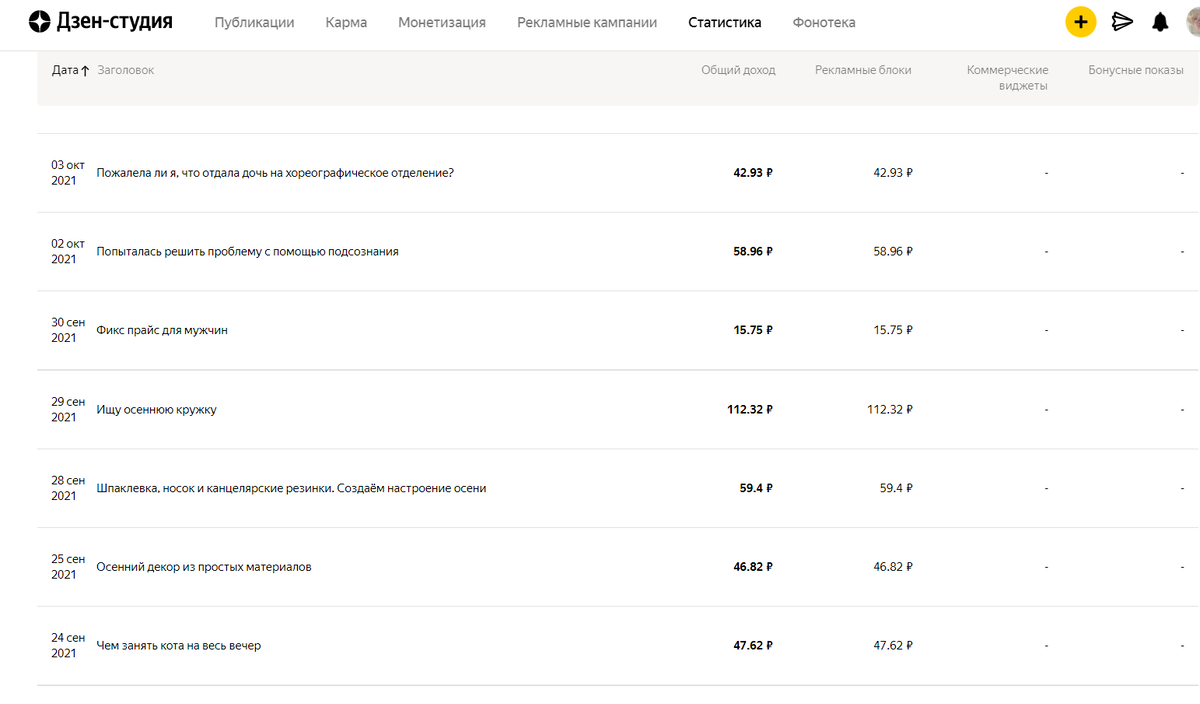
Task: Open the Рекламные кампании section
Action: click(x=586, y=21)
